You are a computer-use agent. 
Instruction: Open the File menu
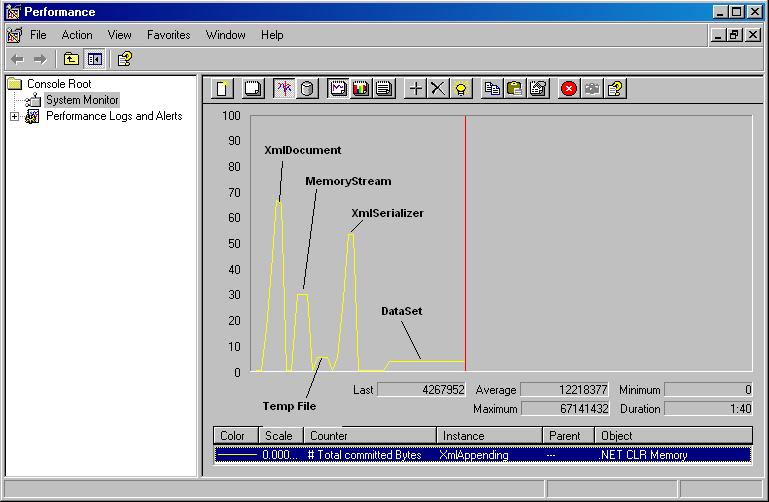pyautogui.click(x=38, y=35)
